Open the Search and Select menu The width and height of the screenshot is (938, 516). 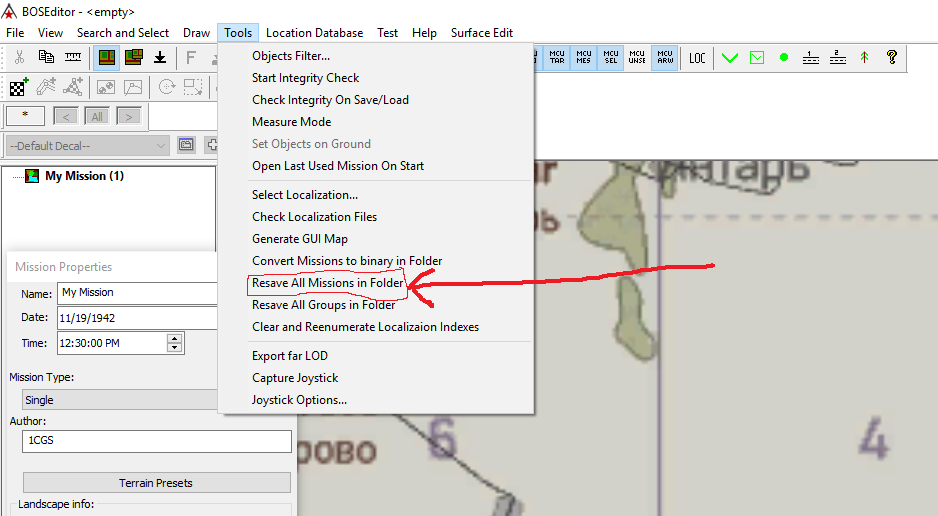pyautogui.click(x=123, y=33)
